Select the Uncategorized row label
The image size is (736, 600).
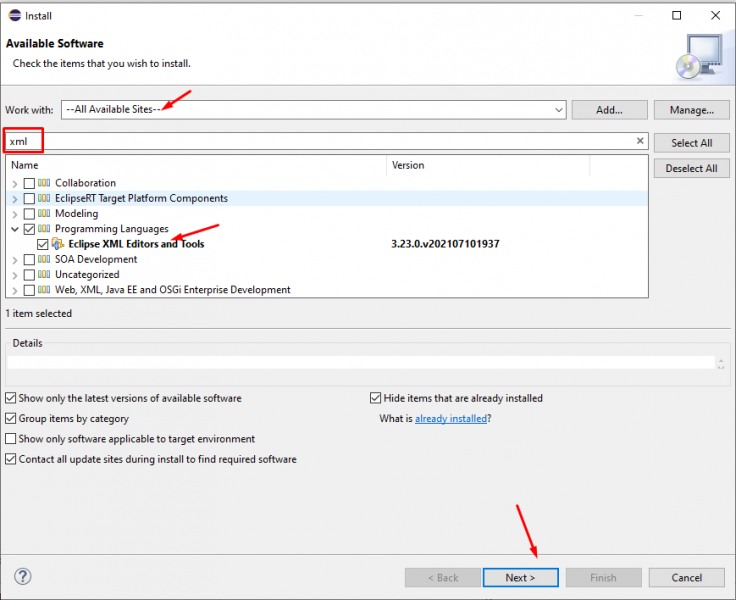click(x=87, y=275)
